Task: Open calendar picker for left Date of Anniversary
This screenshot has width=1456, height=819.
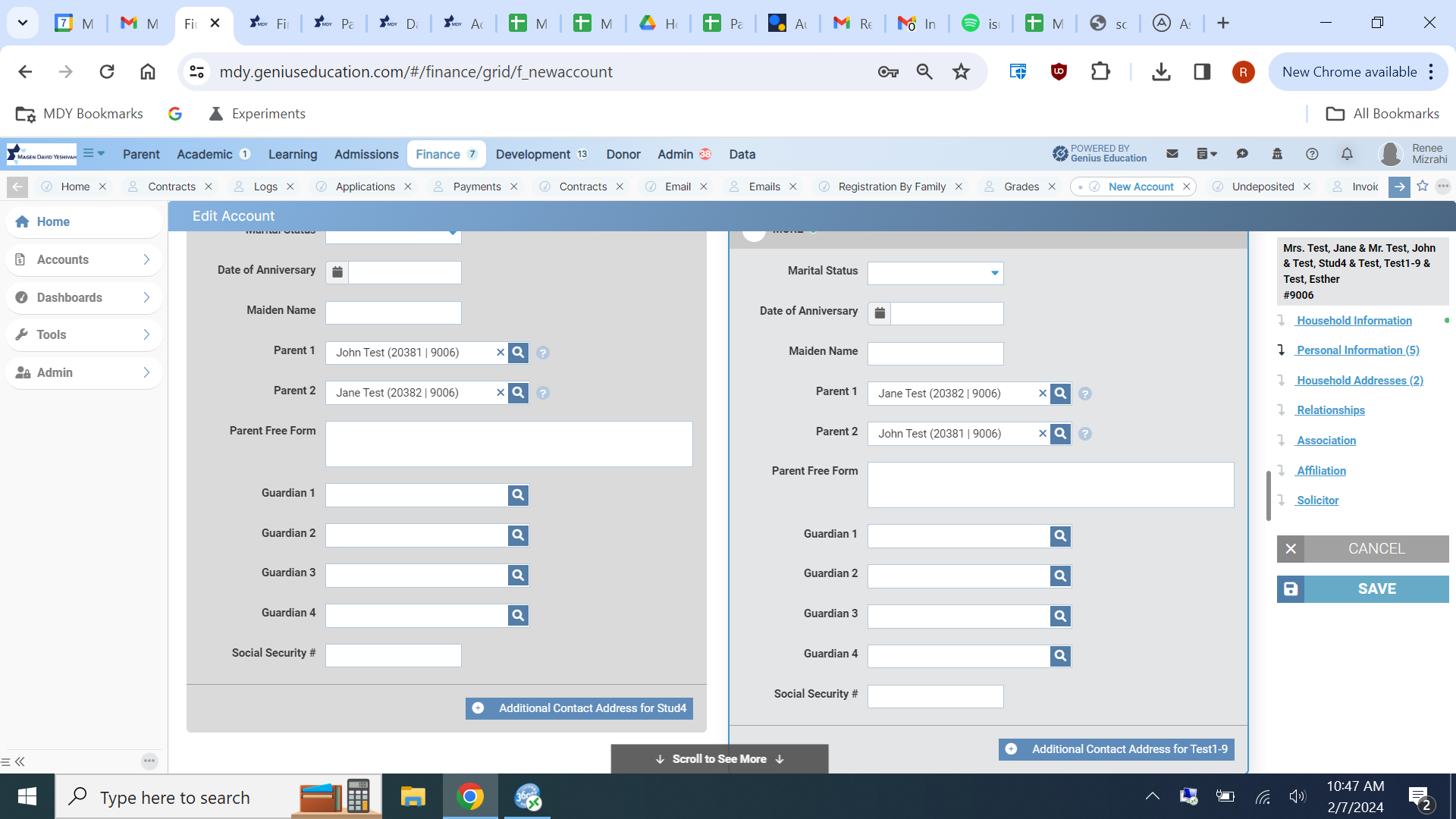Action: tap(337, 272)
